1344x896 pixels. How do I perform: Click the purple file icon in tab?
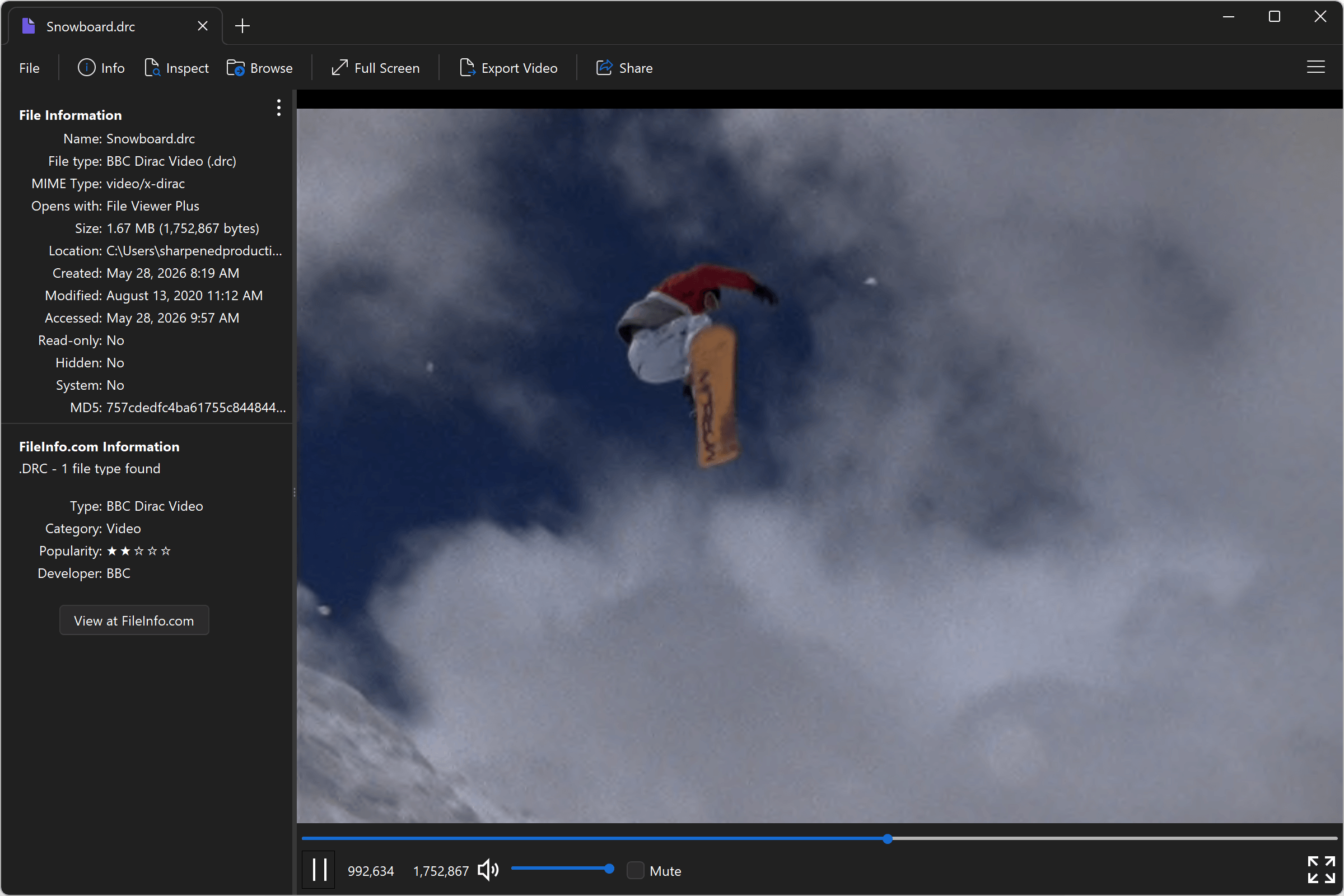tap(28, 26)
